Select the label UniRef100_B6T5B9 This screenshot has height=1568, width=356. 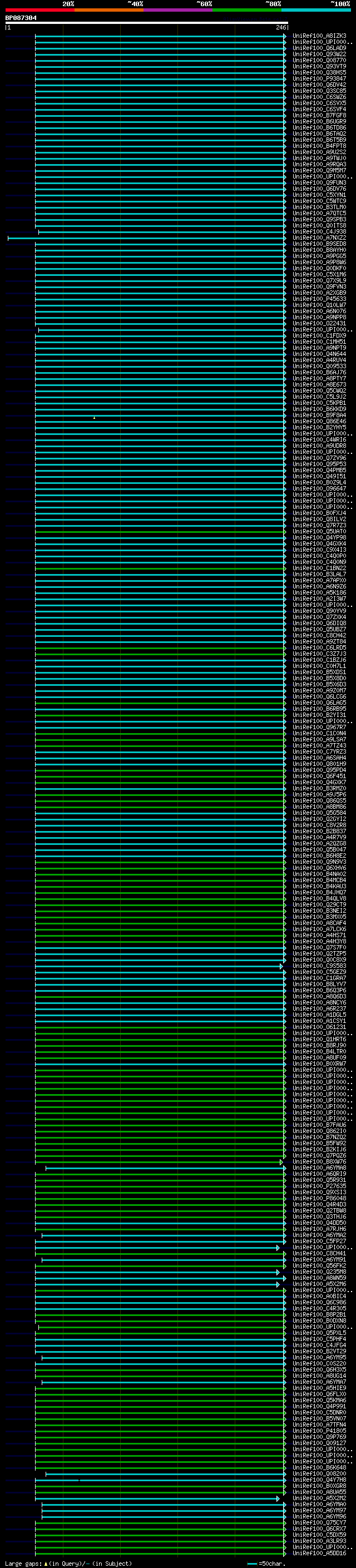click(319, 140)
